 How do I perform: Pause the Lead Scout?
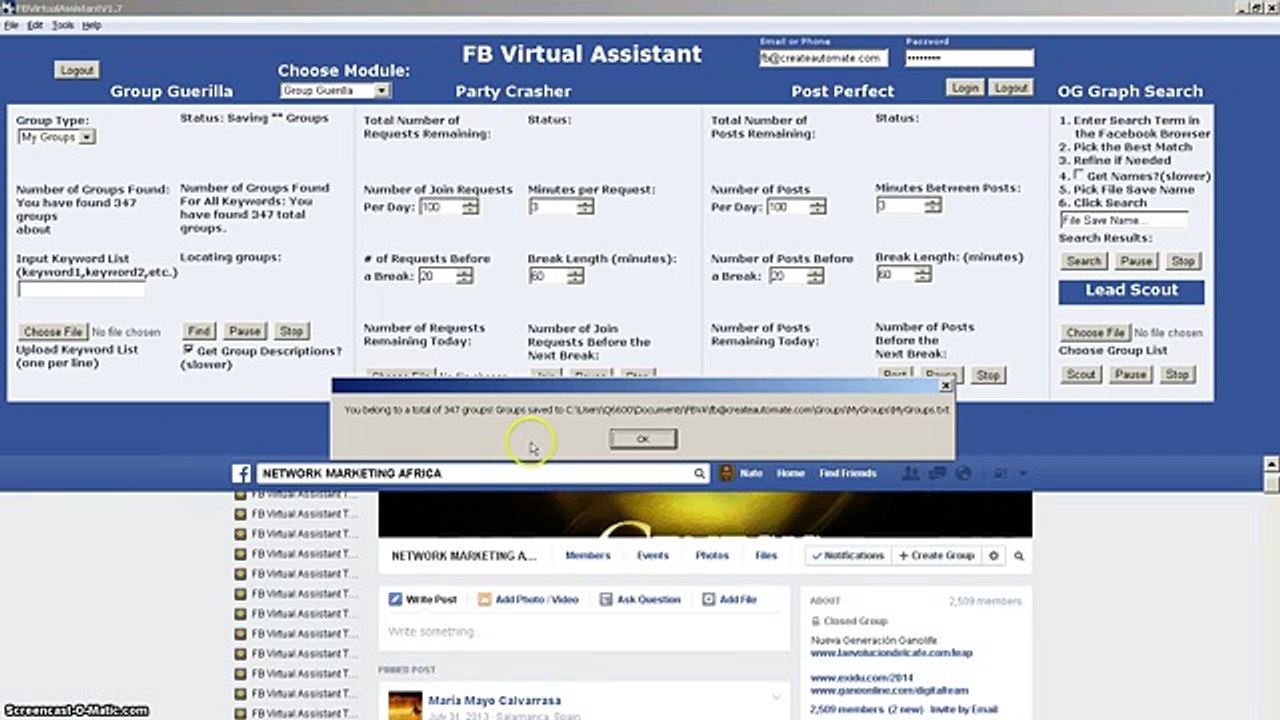1130,374
